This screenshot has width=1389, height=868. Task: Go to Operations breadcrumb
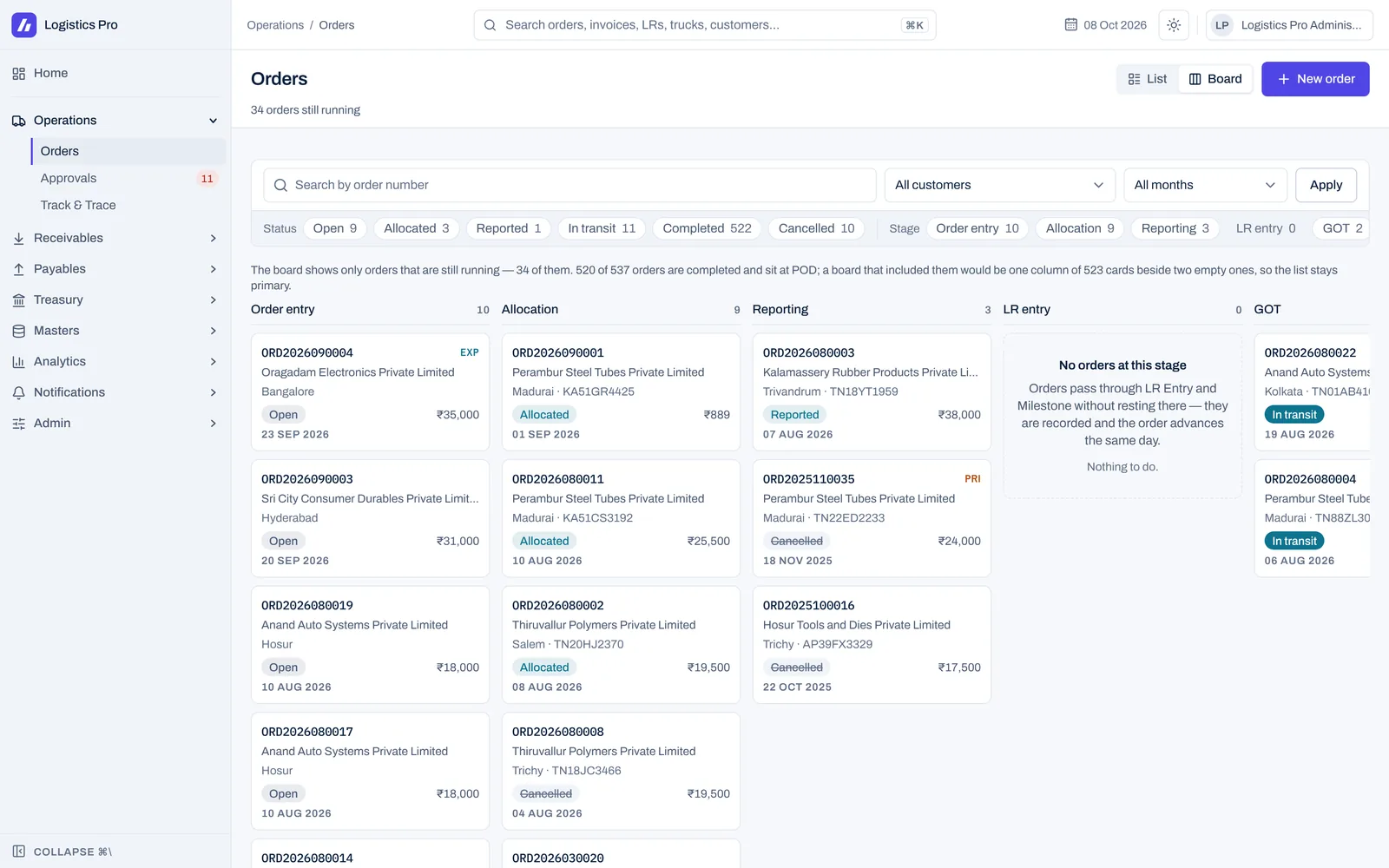click(x=275, y=25)
